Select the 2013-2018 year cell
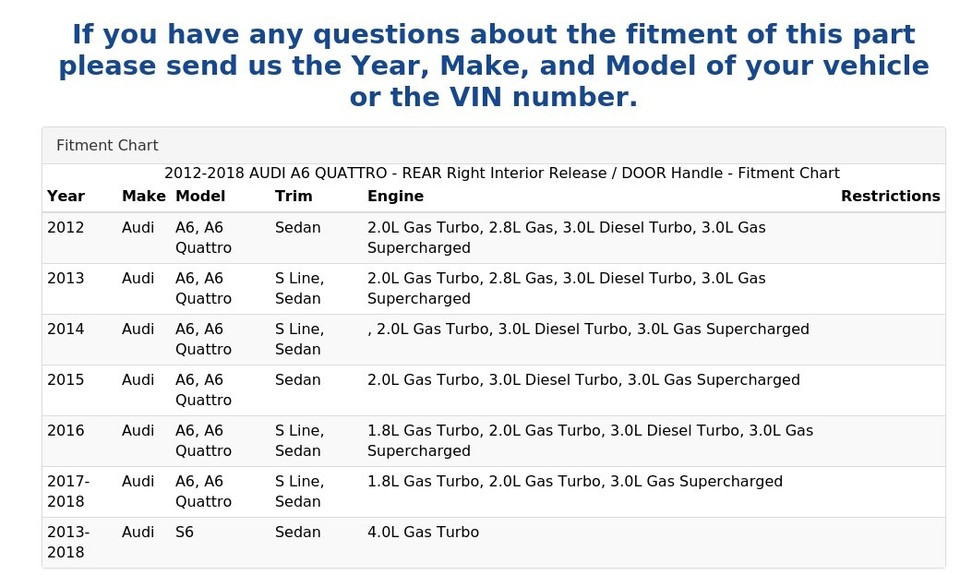Viewport: 960px width, 587px height. (x=68, y=542)
